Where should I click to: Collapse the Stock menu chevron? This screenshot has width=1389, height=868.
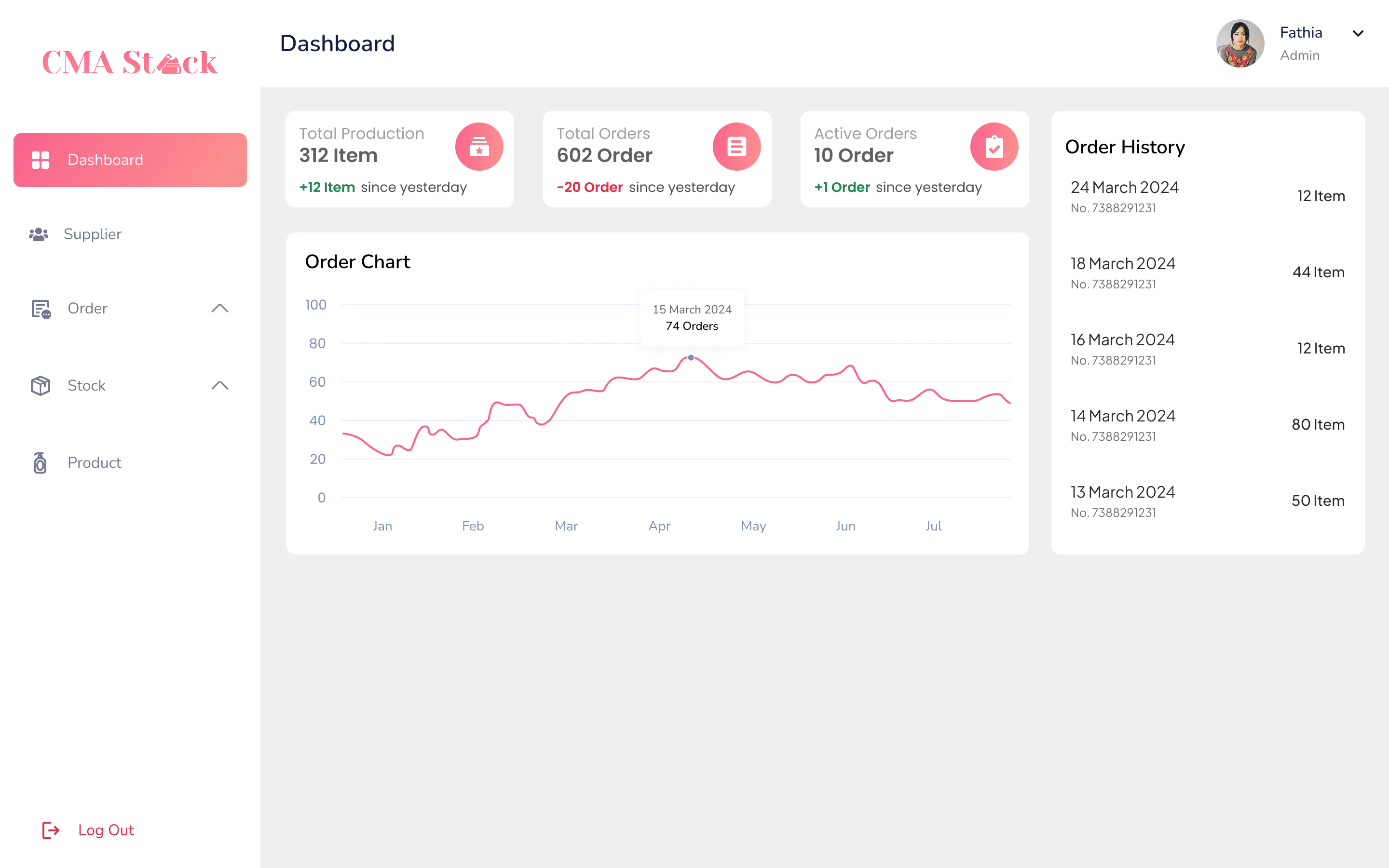click(220, 386)
